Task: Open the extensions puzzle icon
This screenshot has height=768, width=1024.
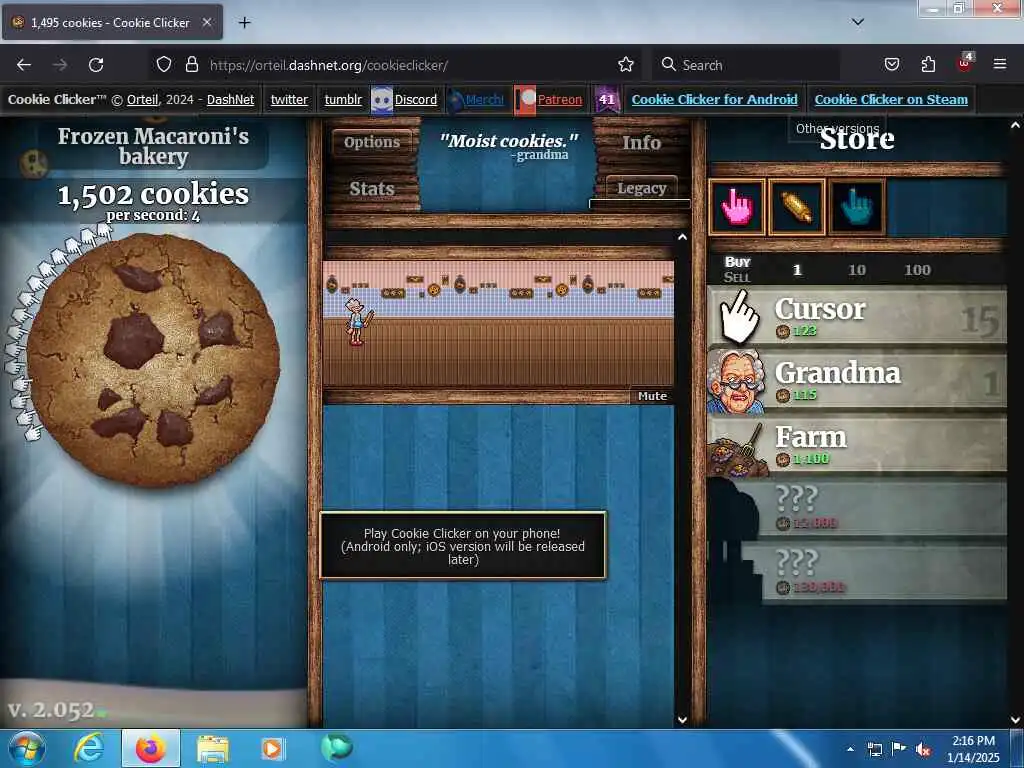Action: pos(928,65)
